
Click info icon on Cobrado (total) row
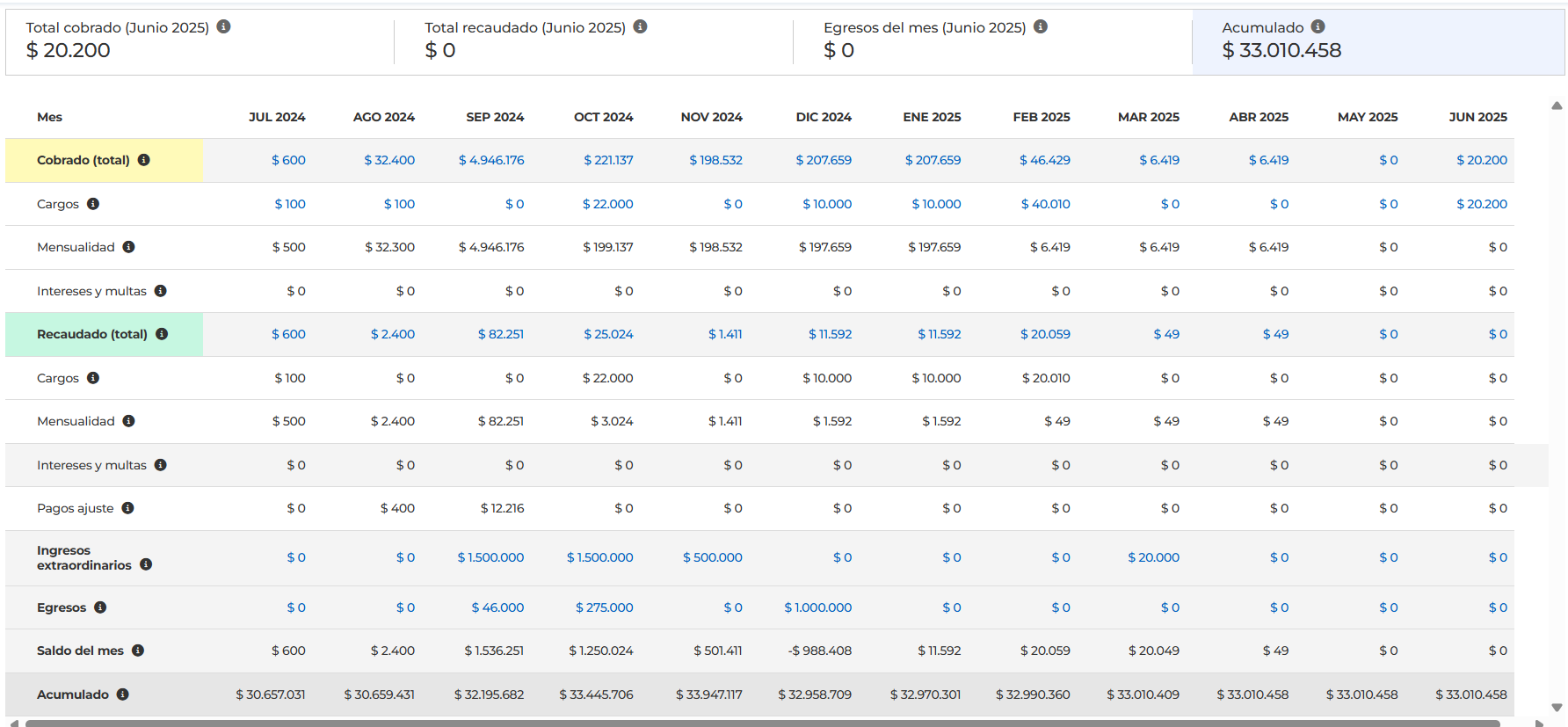pyautogui.click(x=144, y=160)
